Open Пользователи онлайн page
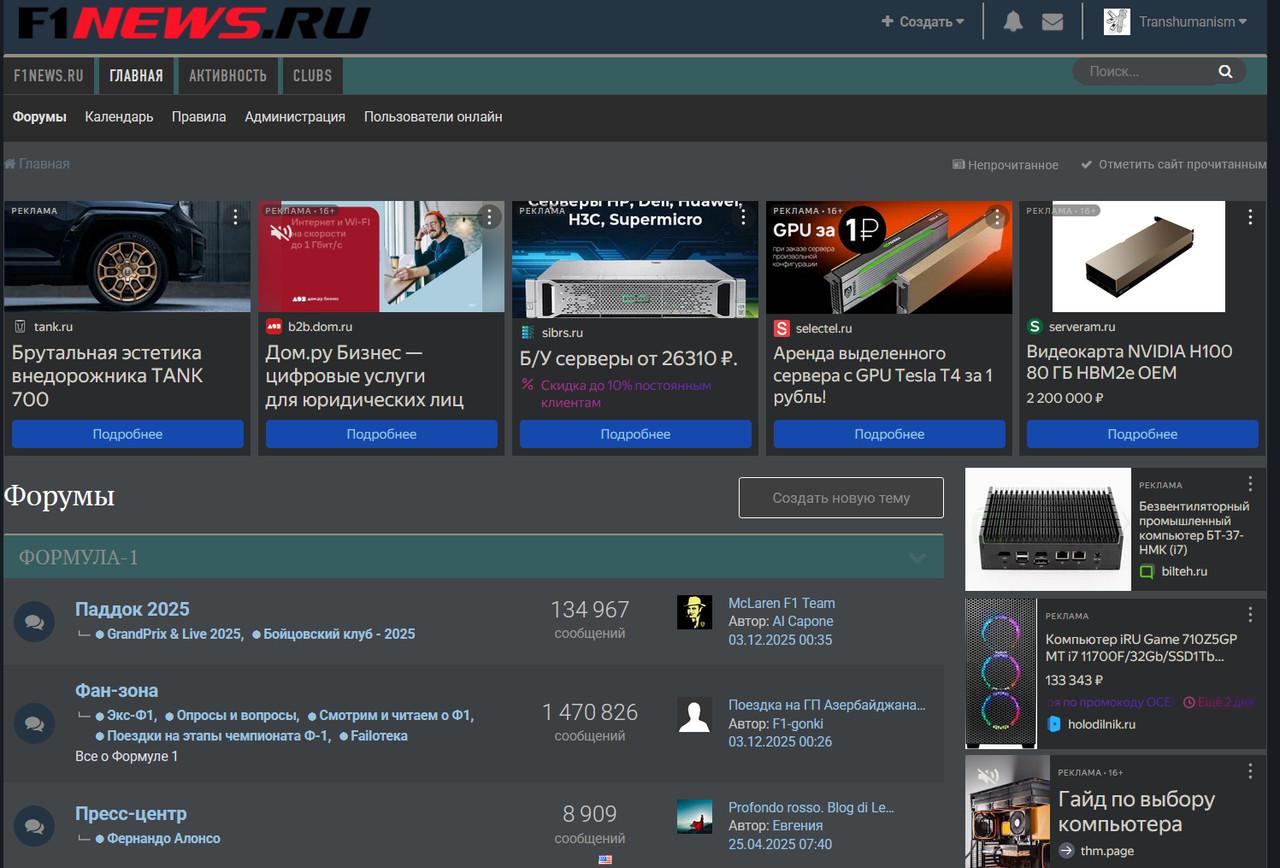Viewport: 1280px width, 868px height. 433,117
